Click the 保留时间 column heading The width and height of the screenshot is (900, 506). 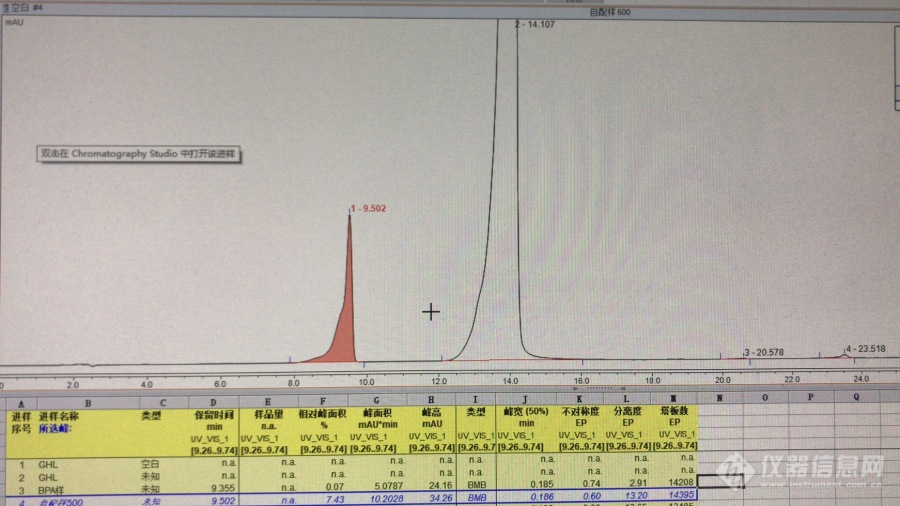(x=213, y=413)
